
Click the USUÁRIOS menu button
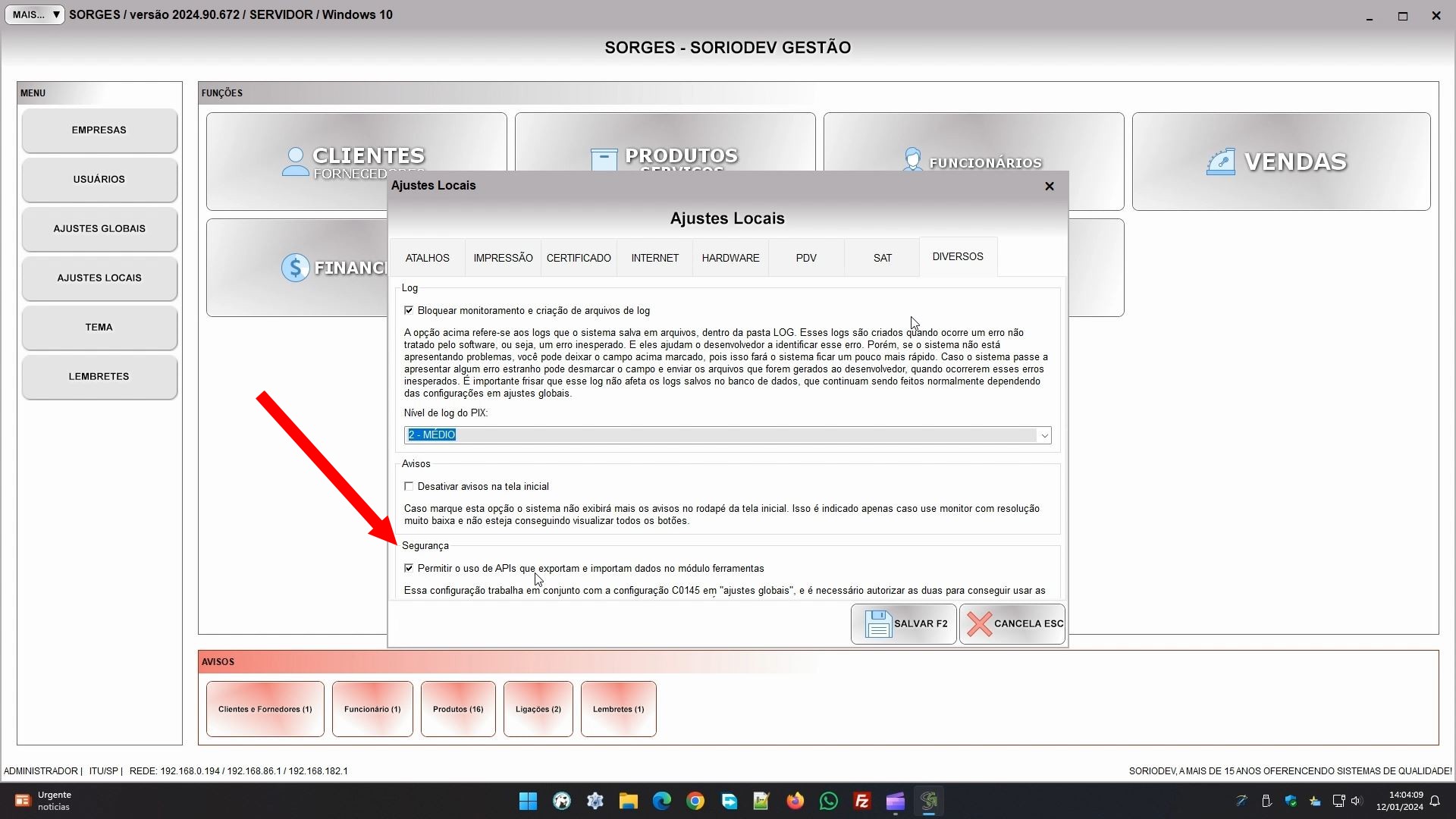pos(99,179)
